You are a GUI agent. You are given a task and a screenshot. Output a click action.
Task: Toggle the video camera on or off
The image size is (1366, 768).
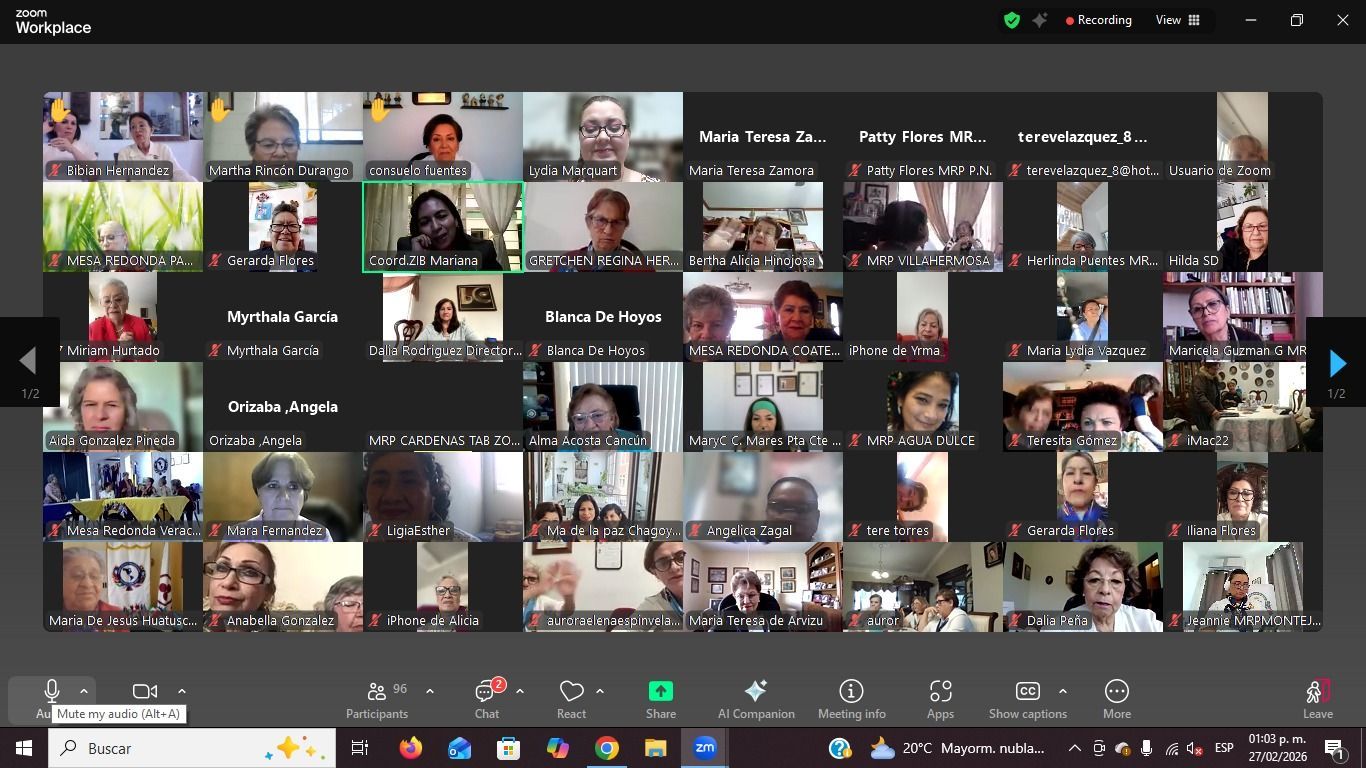point(145,691)
